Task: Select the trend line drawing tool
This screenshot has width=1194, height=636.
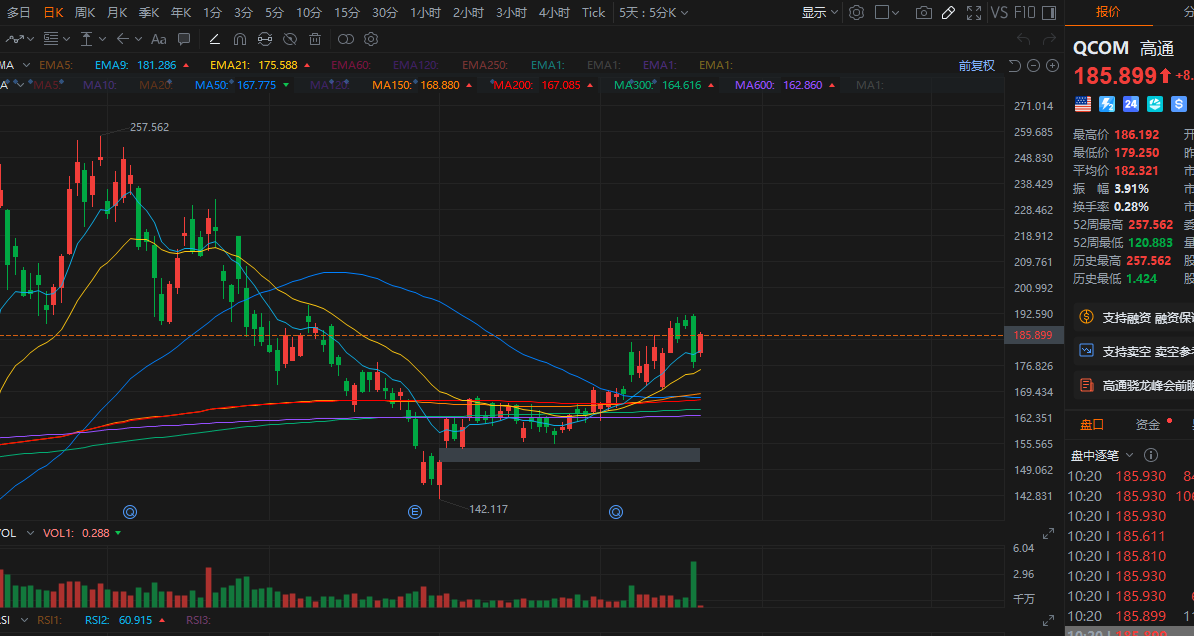Action: click(x=14, y=39)
